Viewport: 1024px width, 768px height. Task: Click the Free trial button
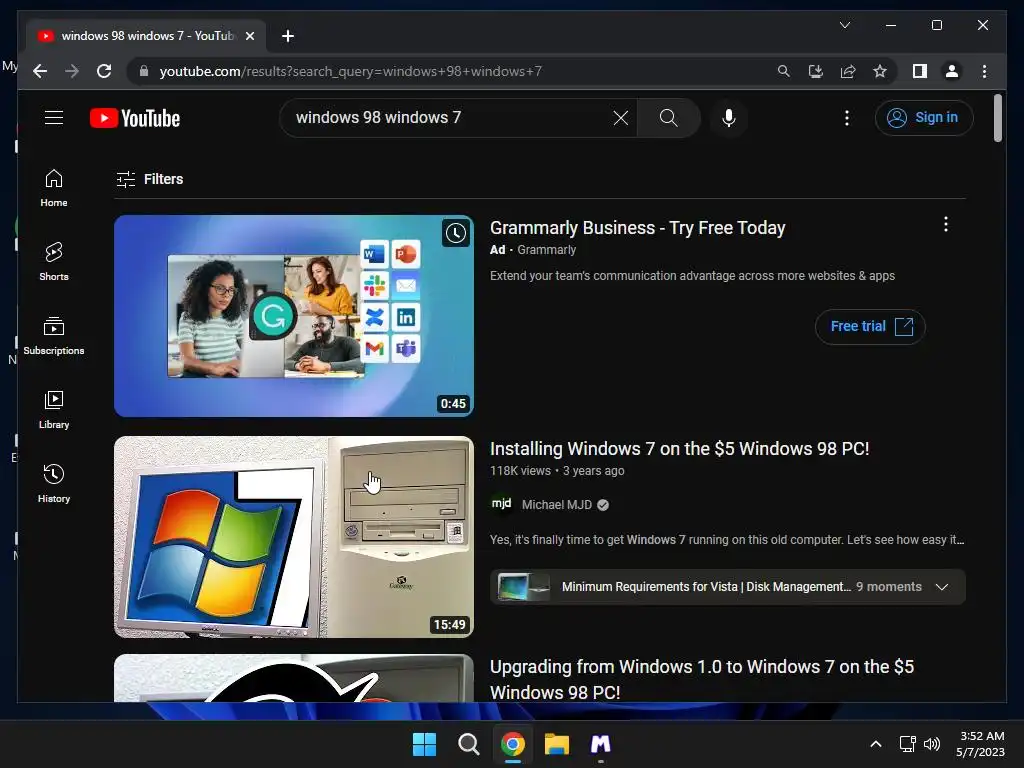(x=871, y=327)
